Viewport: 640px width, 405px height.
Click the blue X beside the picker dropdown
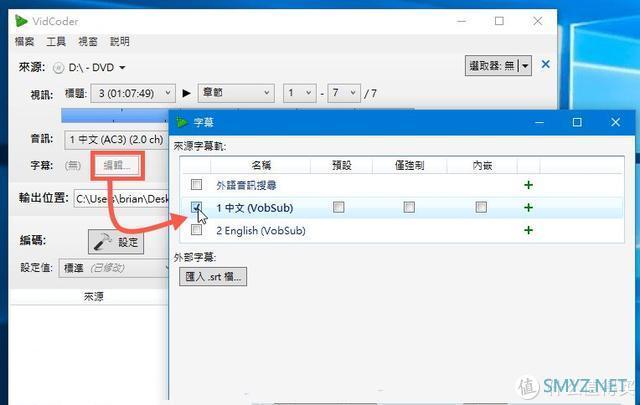pyautogui.click(x=545, y=64)
